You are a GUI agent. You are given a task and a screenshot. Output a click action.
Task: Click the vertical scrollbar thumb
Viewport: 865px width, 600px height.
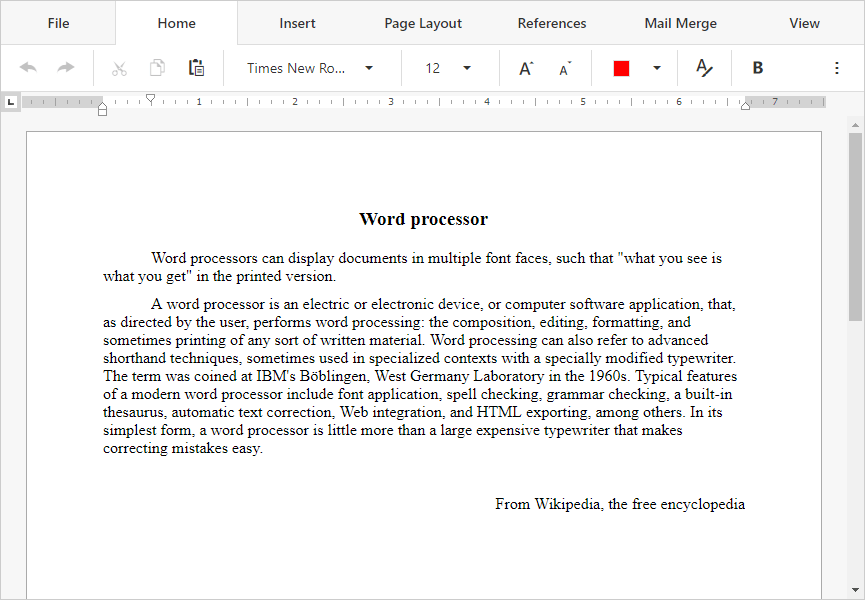point(856,226)
